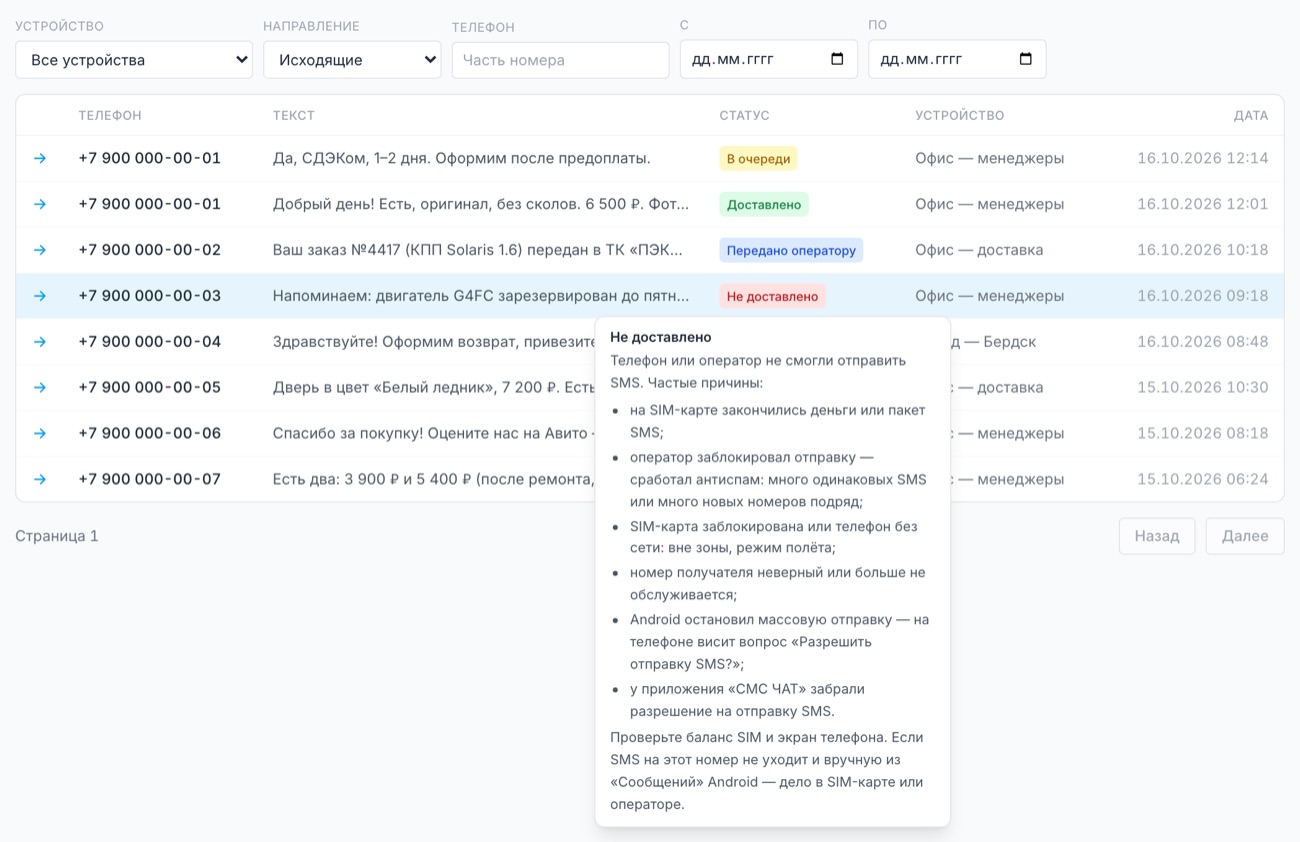Click the «Далее» pagination button
Viewport: 1300px width, 842px height.
1245,536
